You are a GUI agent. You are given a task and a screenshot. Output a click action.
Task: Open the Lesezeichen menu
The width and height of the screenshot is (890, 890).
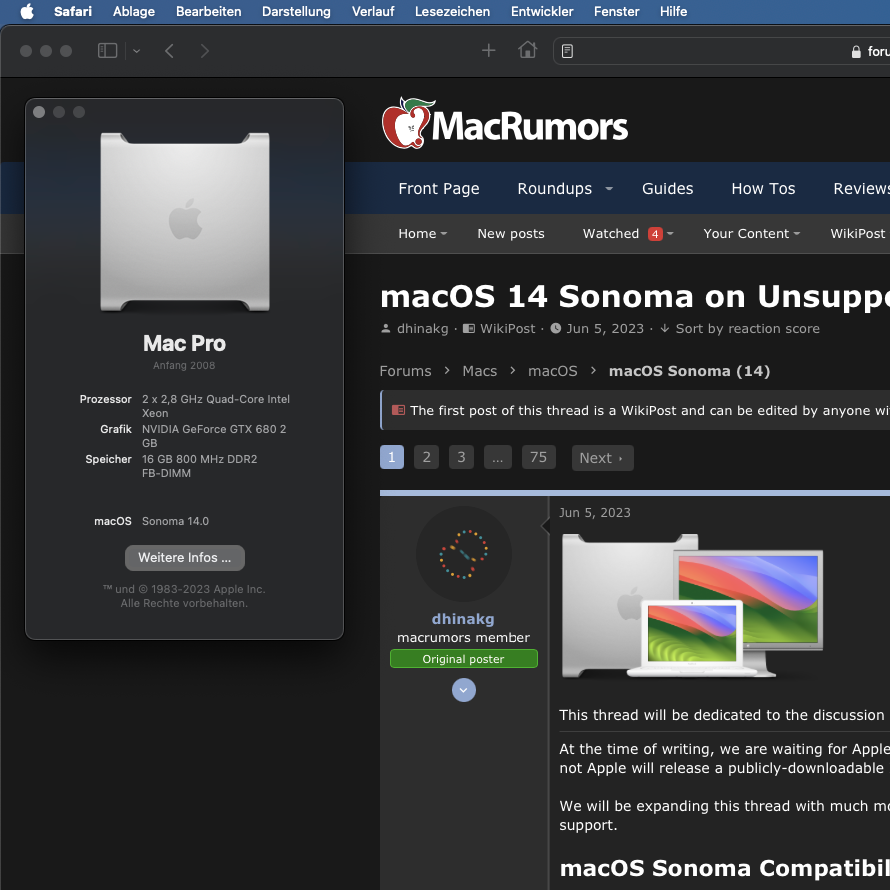pyautogui.click(x=452, y=11)
